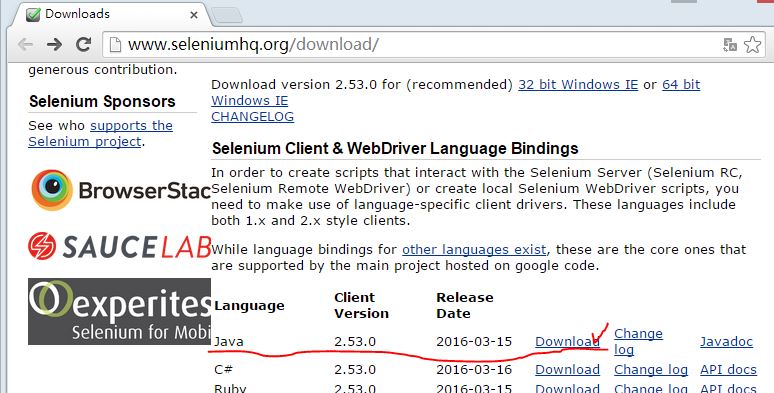Viewport: 774px width, 393px height.
Task: Click the Java release date 2016-03-15
Action: coord(474,342)
